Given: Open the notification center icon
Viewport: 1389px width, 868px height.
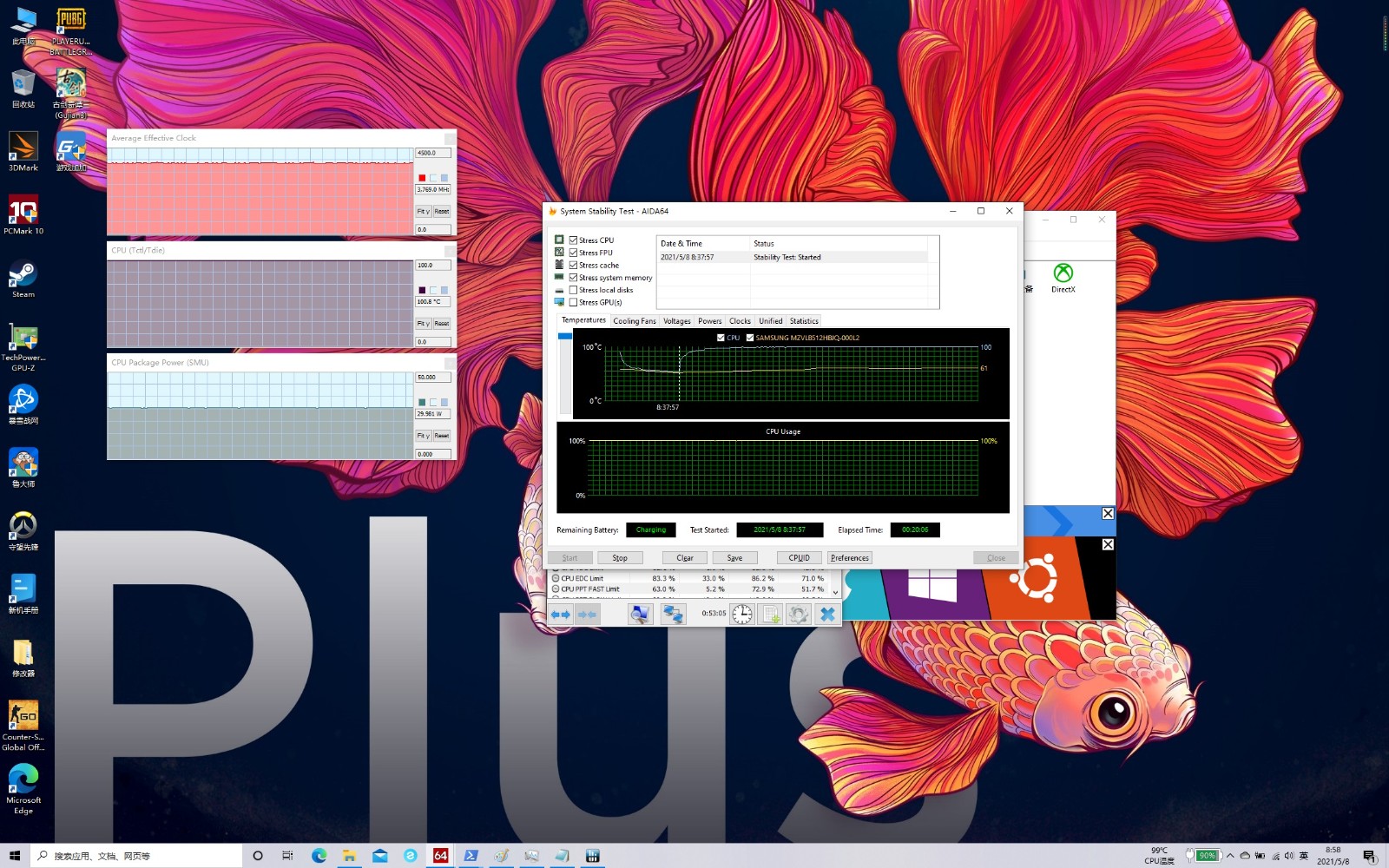Looking at the screenshot, I should (x=1369, y=857).
